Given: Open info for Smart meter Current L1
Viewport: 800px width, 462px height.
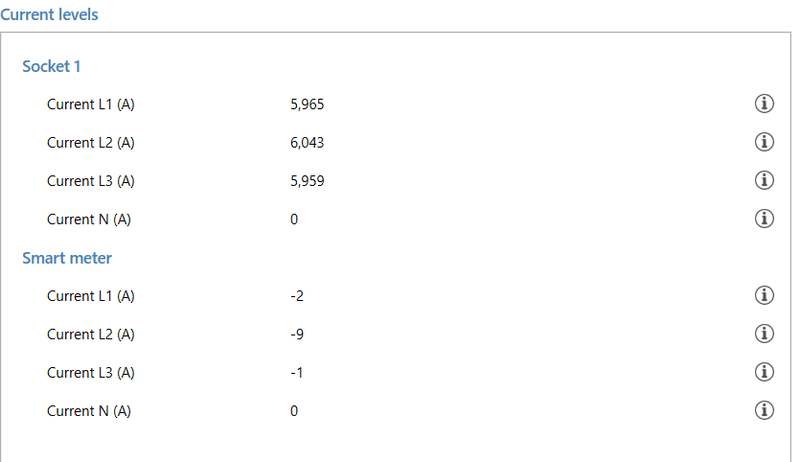Looking at the screenshot, I should (764, 295).
